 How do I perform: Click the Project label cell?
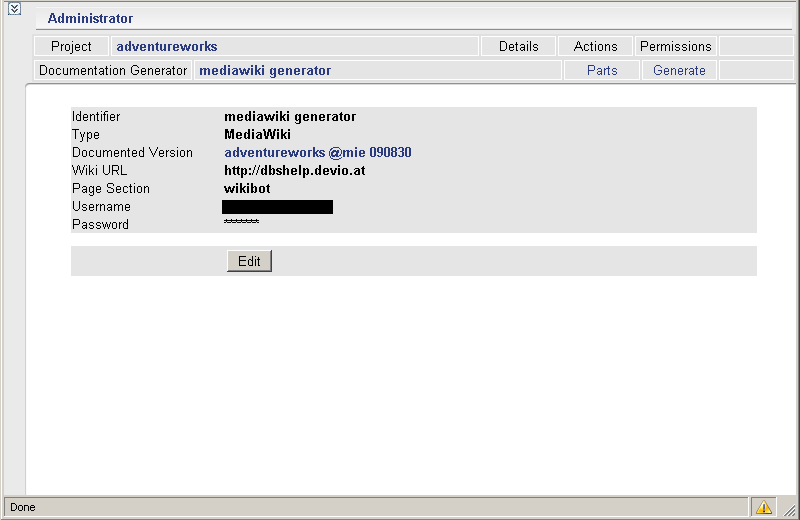(71, 46)
